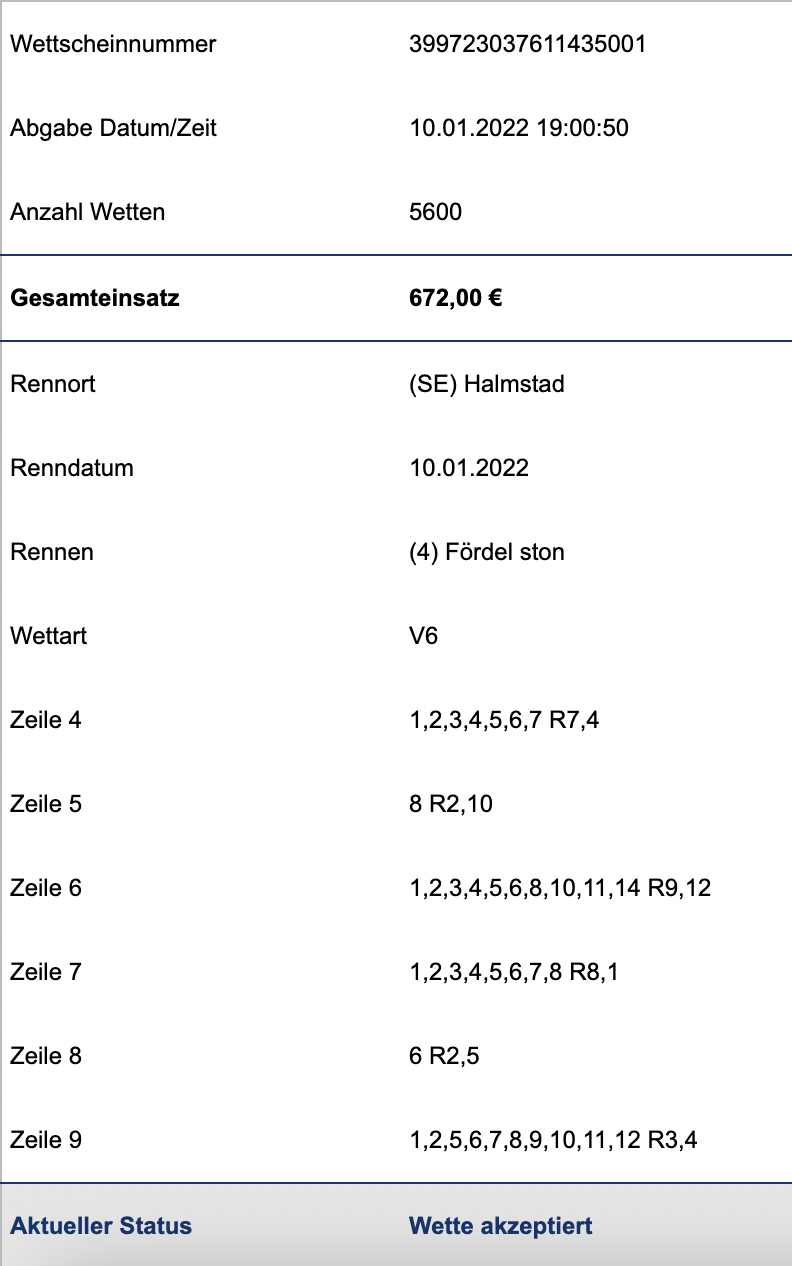Click the Zeile 9 row label
The height and width of the screenshot is (1266, 792).
pos(46,1140)
